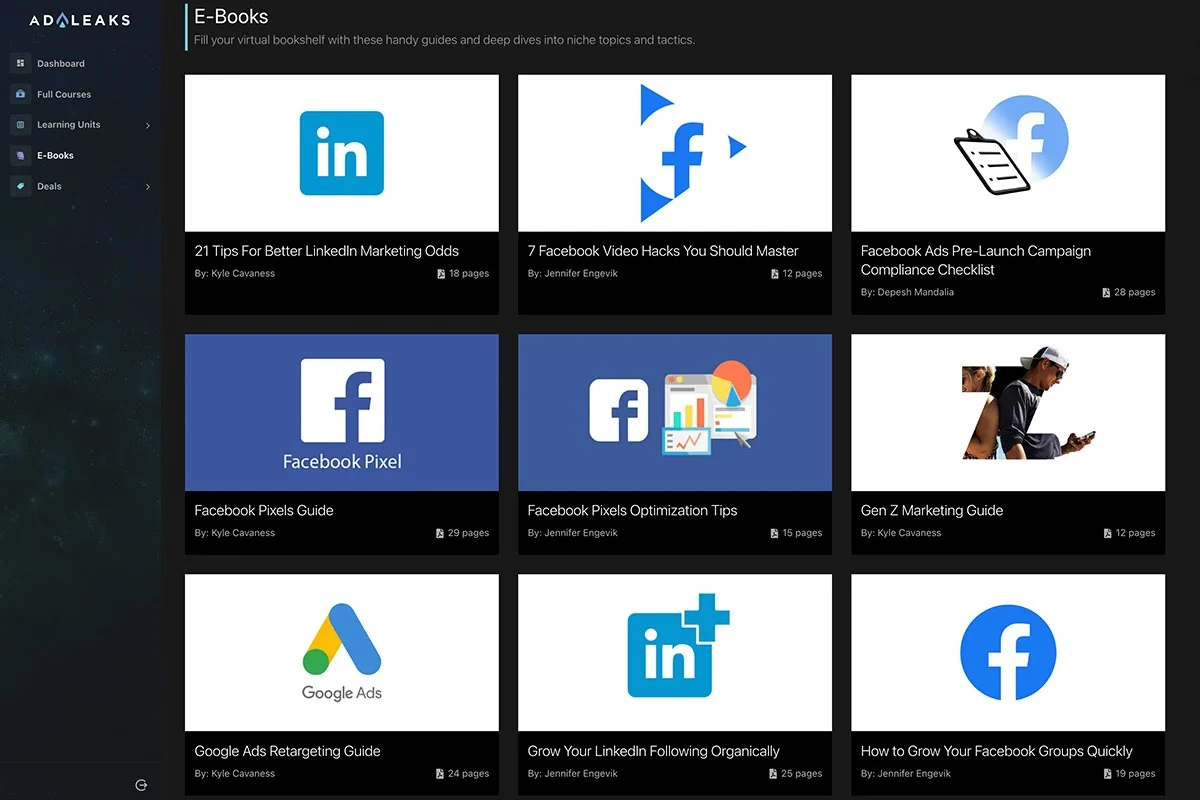1200x800 pixels.
Task: Click PDF icon beside 15 pages
Action: [774, 533]
